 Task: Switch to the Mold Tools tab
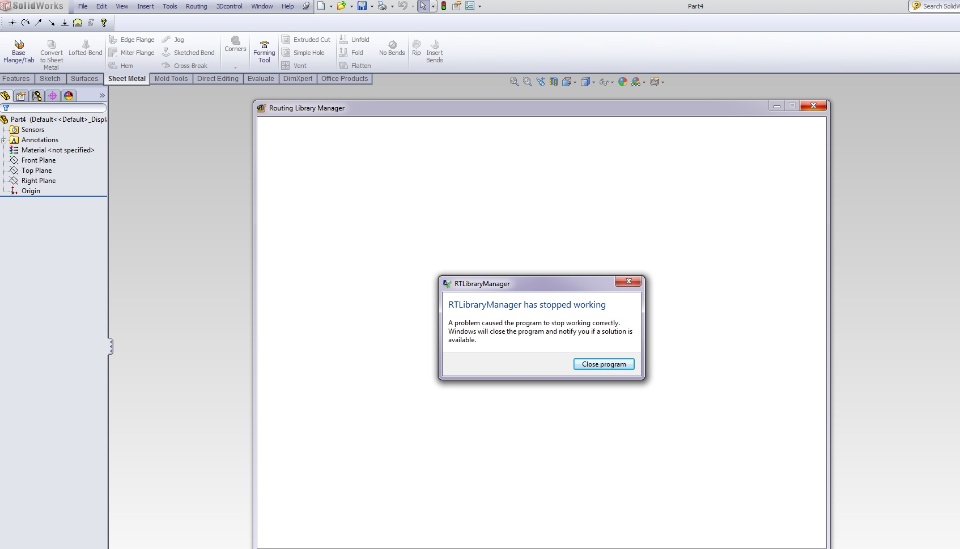(x=171, y=78)
